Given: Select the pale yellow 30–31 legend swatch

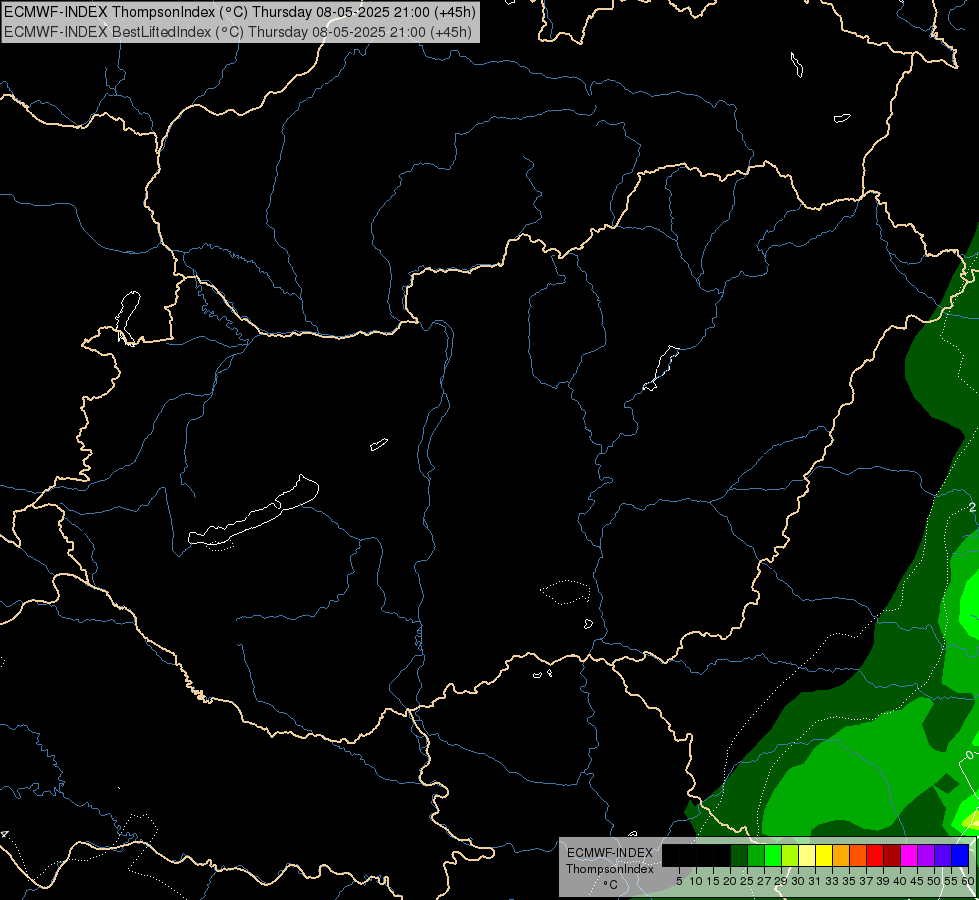Looking at the screenshot, I should (807, 855).
